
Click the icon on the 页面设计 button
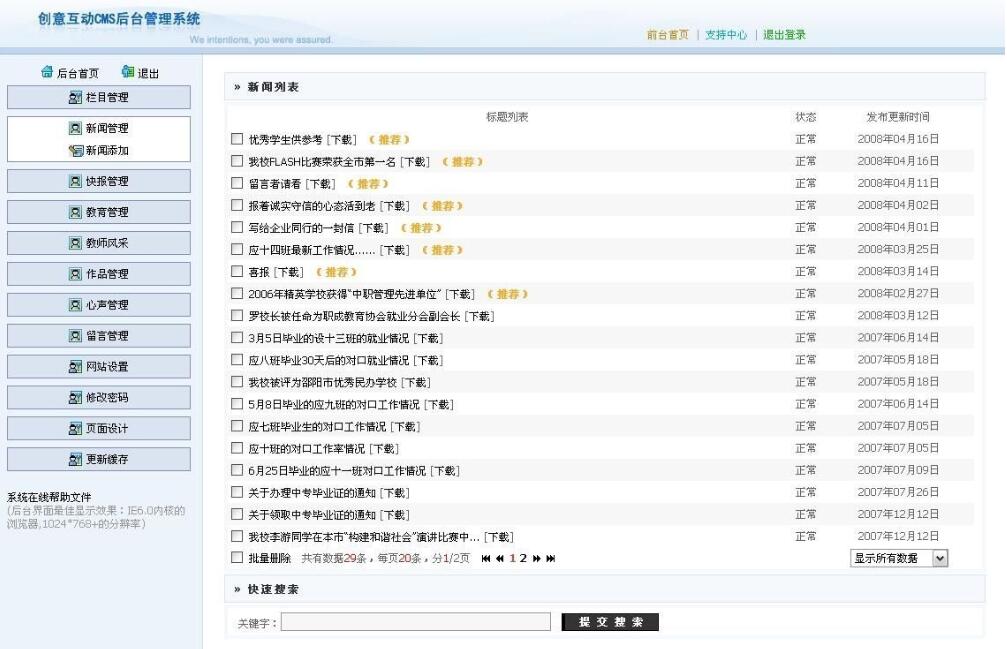[x=75, y=428]
